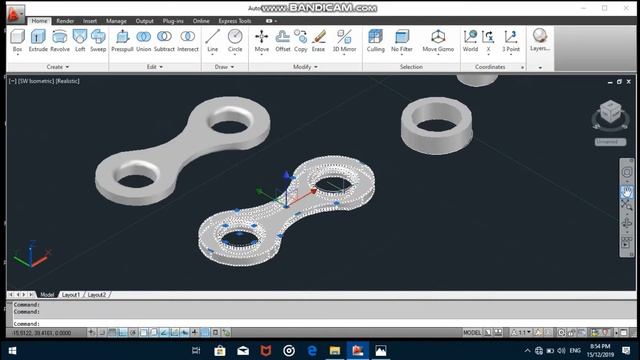Screen dimensions: 640x360
Task: Open the Plug-ins ribbon tab
Action: pos(173,21)
